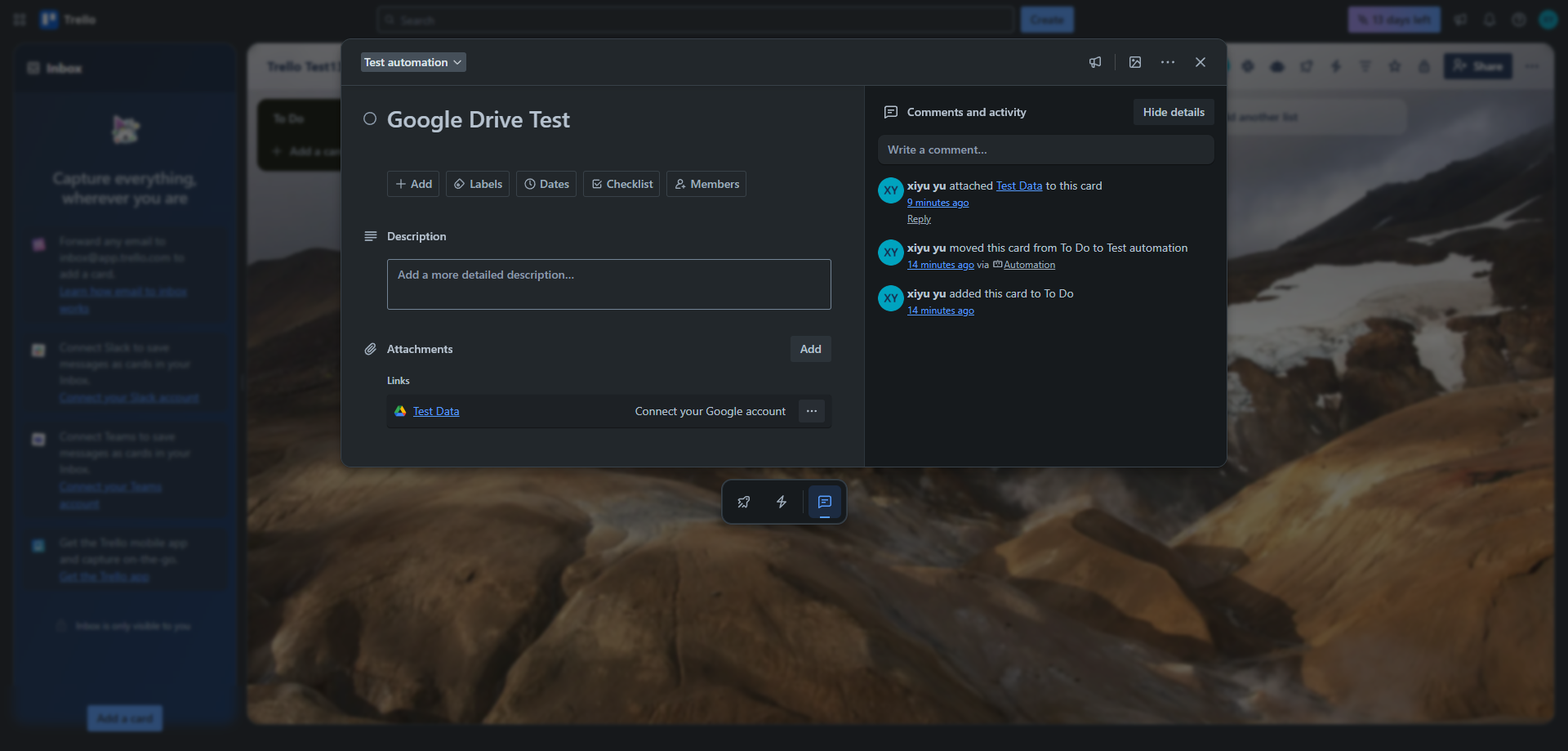Click the Add button below the title
1568x751 pixels.
coord(413,184)
